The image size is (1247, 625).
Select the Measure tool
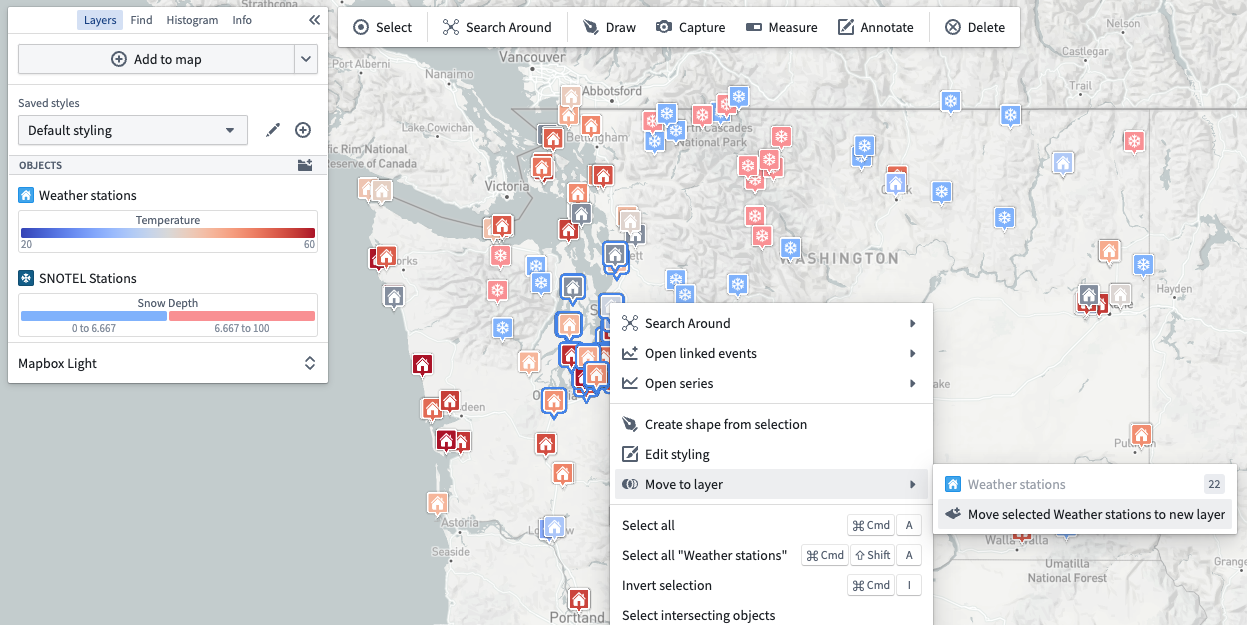point(781,27)
